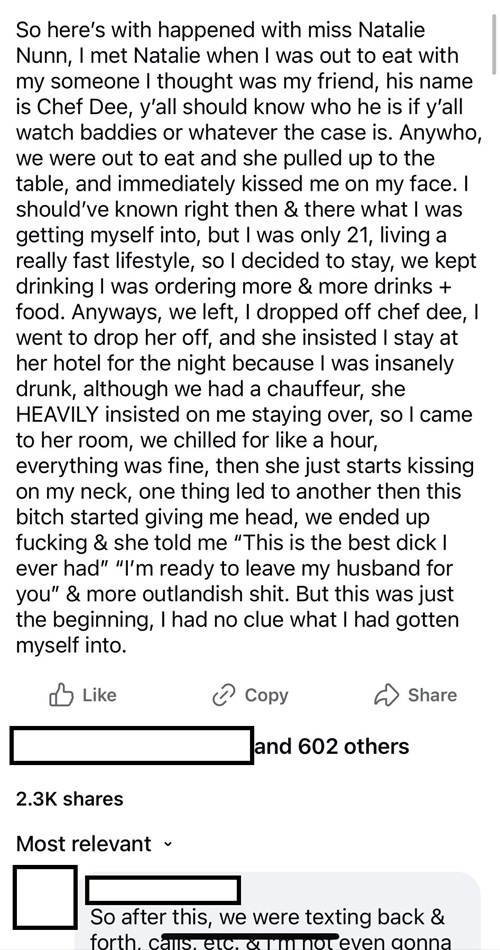Click the arrow Share icon
Viewport: 500px width, 950px height.
(x=387, y=695)
